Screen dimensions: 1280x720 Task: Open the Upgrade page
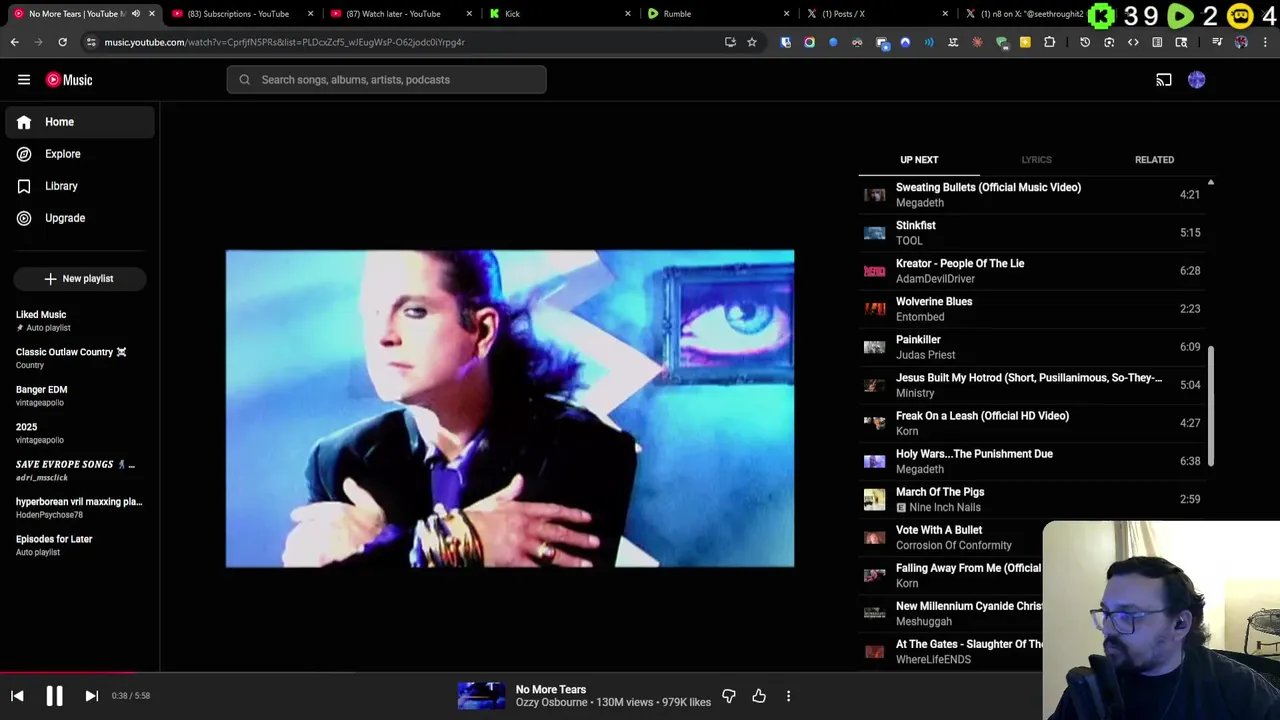point(80,218)
